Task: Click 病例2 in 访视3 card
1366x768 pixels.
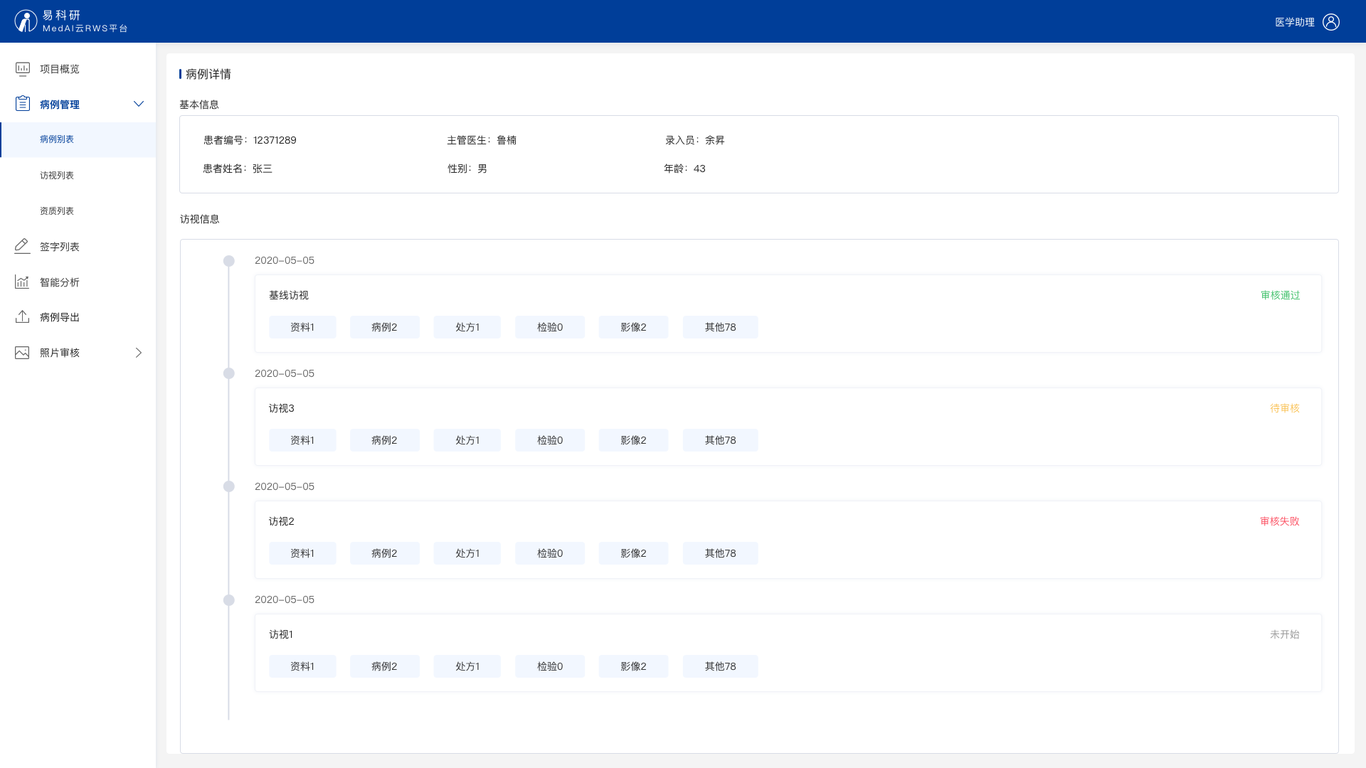Action: [x=384, y=440]
